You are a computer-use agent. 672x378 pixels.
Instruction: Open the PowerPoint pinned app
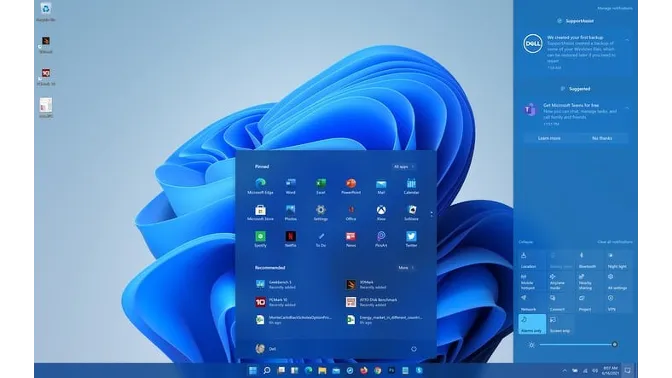(351, 186)
